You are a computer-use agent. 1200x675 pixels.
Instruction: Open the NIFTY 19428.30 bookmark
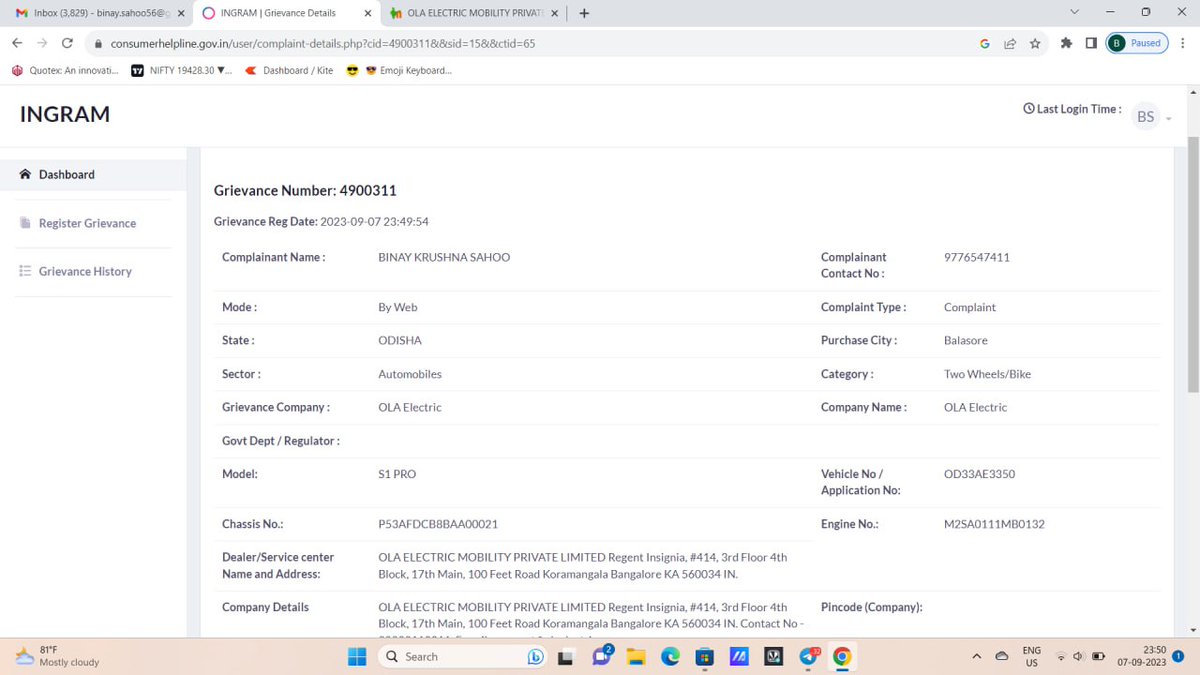click(x=181, y=70)
